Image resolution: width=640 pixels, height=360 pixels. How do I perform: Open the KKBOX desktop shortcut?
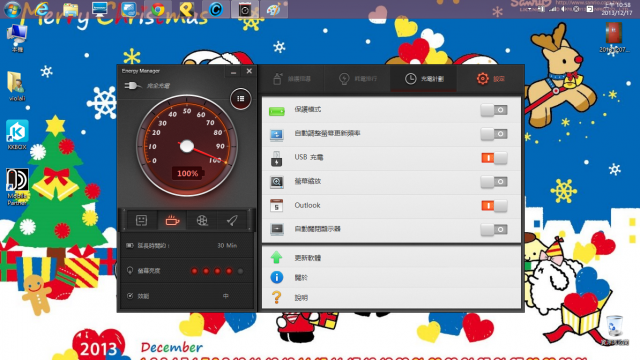point(17,135)
